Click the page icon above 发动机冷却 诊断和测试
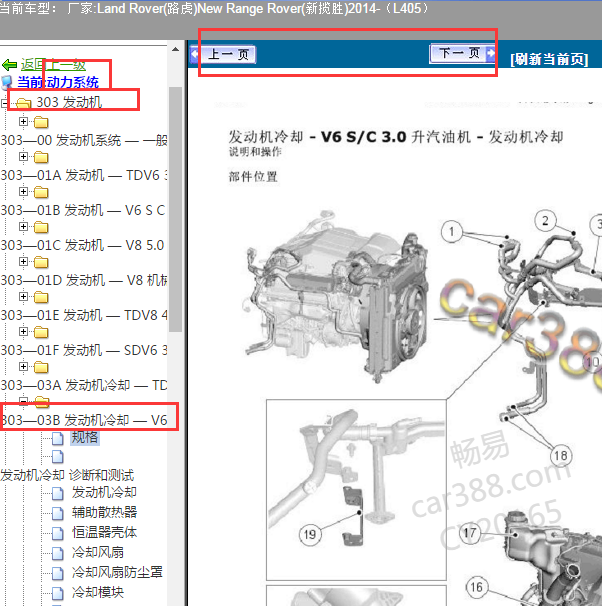The width and height of the screenshot is (602, 606). [58, 456]
